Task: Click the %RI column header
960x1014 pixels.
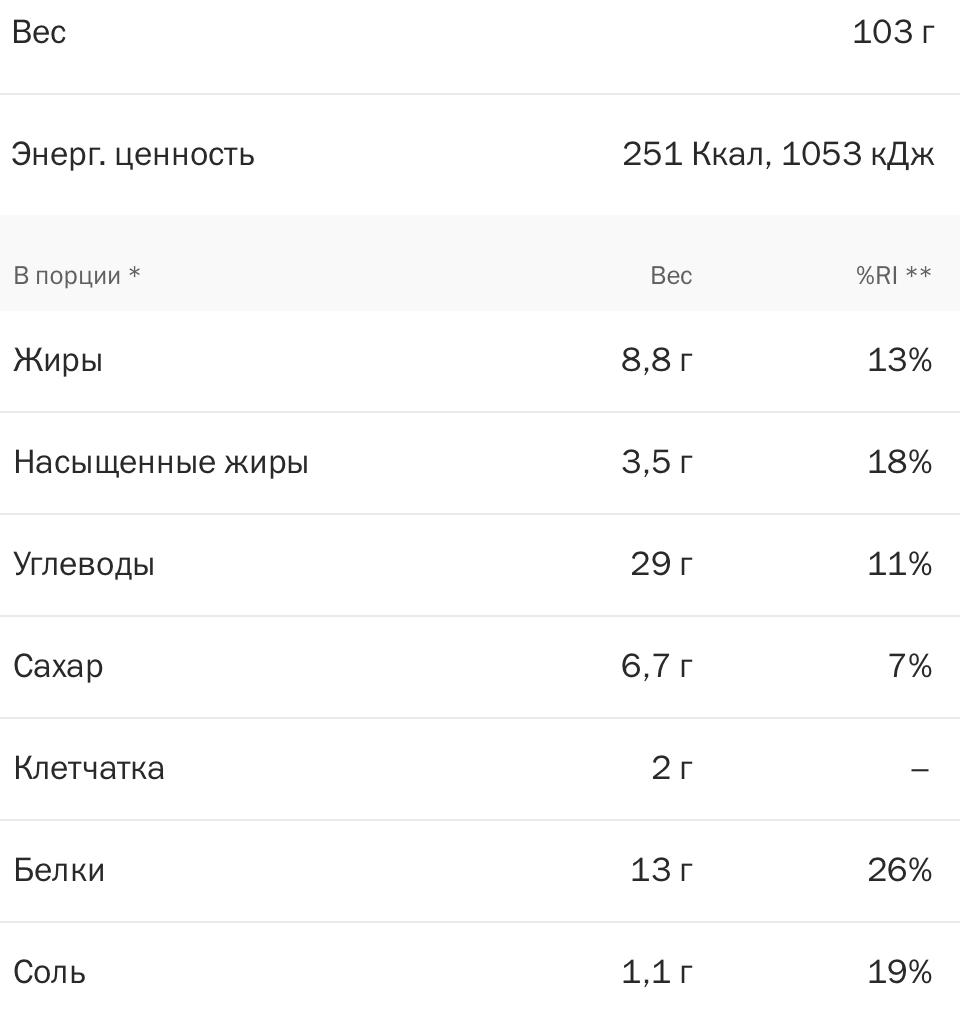Action: point(894,275)
